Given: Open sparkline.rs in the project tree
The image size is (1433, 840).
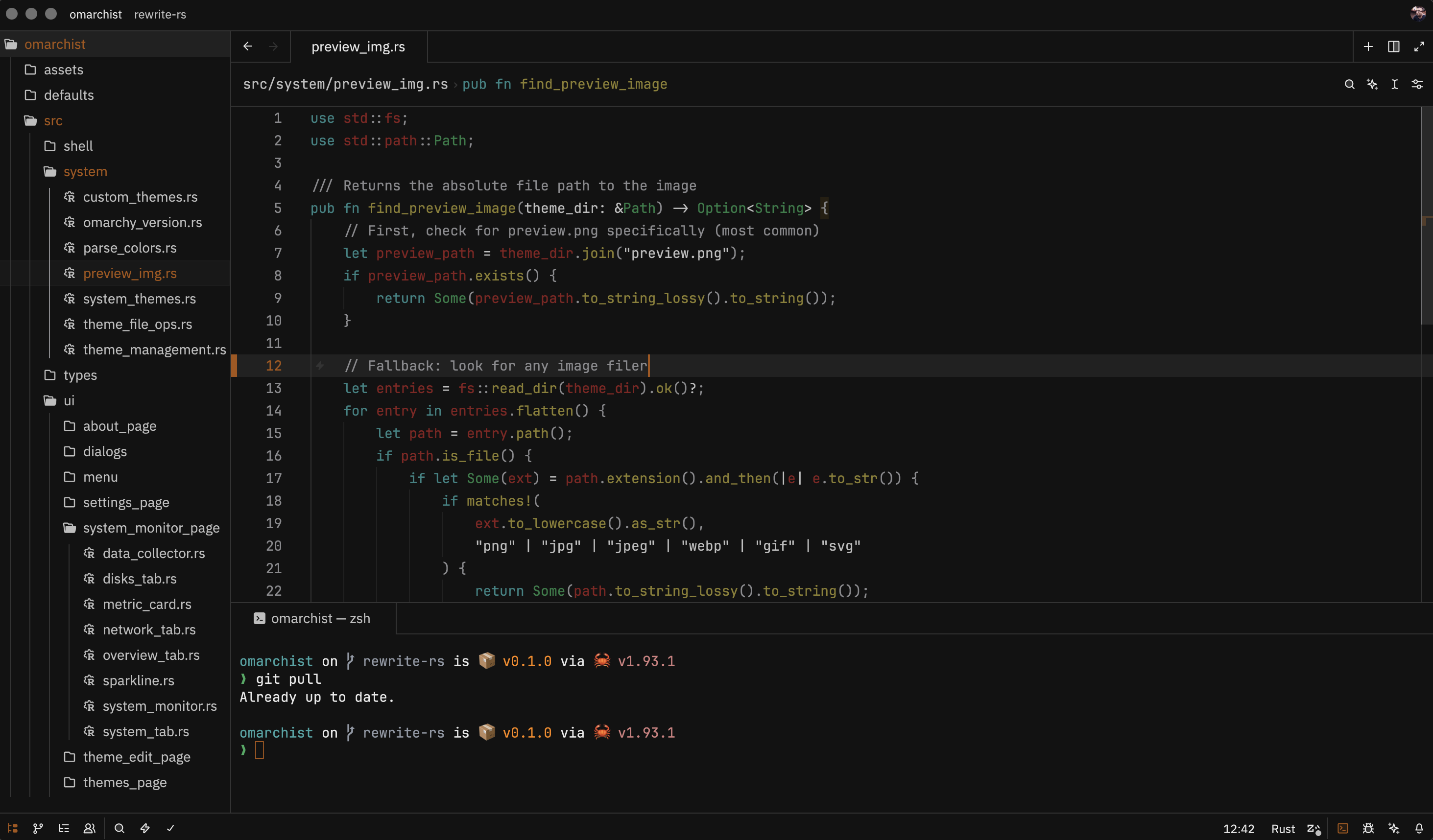Looking at the screenshot, I should tap(115, 680).
